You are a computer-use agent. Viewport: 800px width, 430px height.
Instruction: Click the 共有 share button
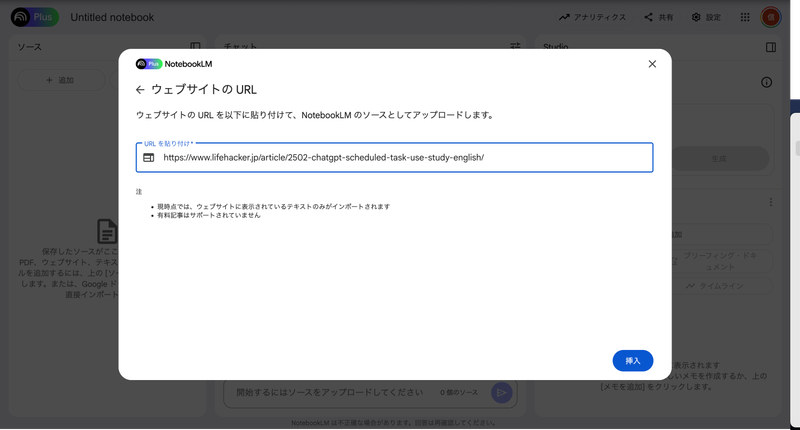pyautogui.click(x=659, y=17)
